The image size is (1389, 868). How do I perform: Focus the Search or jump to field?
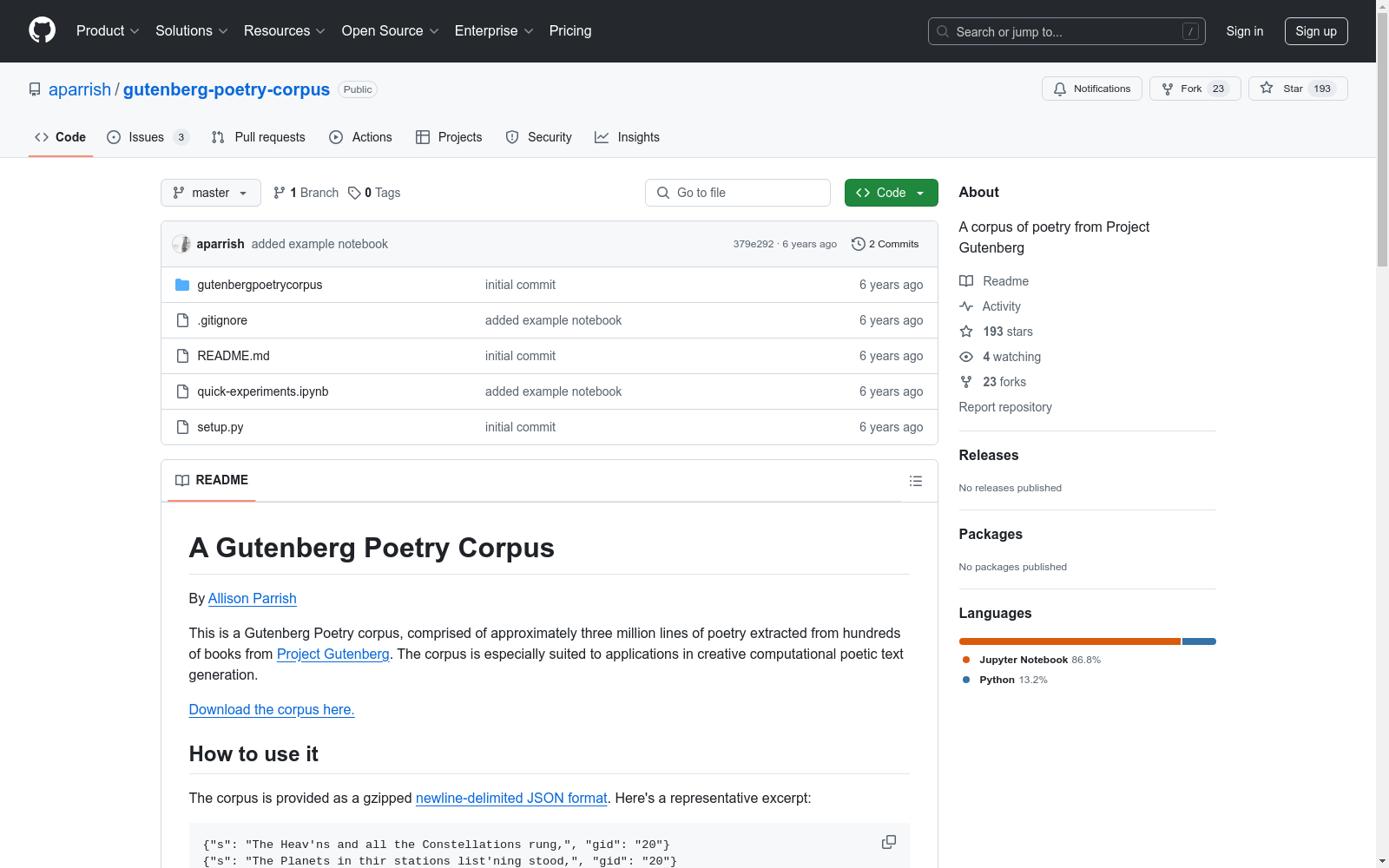pos(1067,31)
